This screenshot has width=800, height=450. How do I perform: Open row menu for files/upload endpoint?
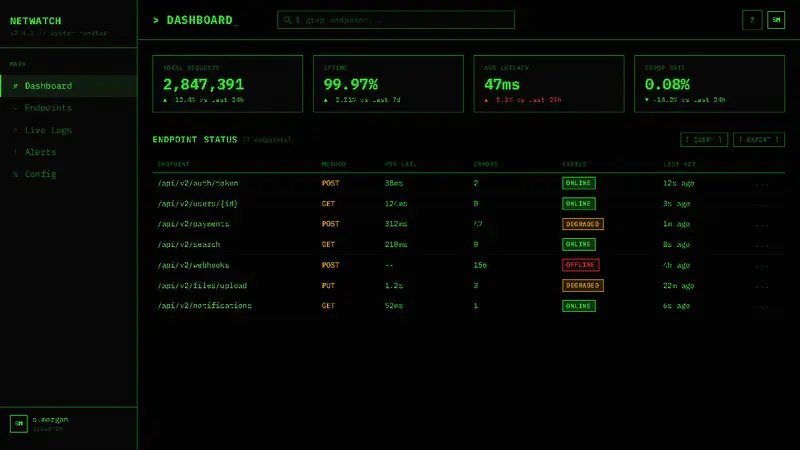pos(762,286)
